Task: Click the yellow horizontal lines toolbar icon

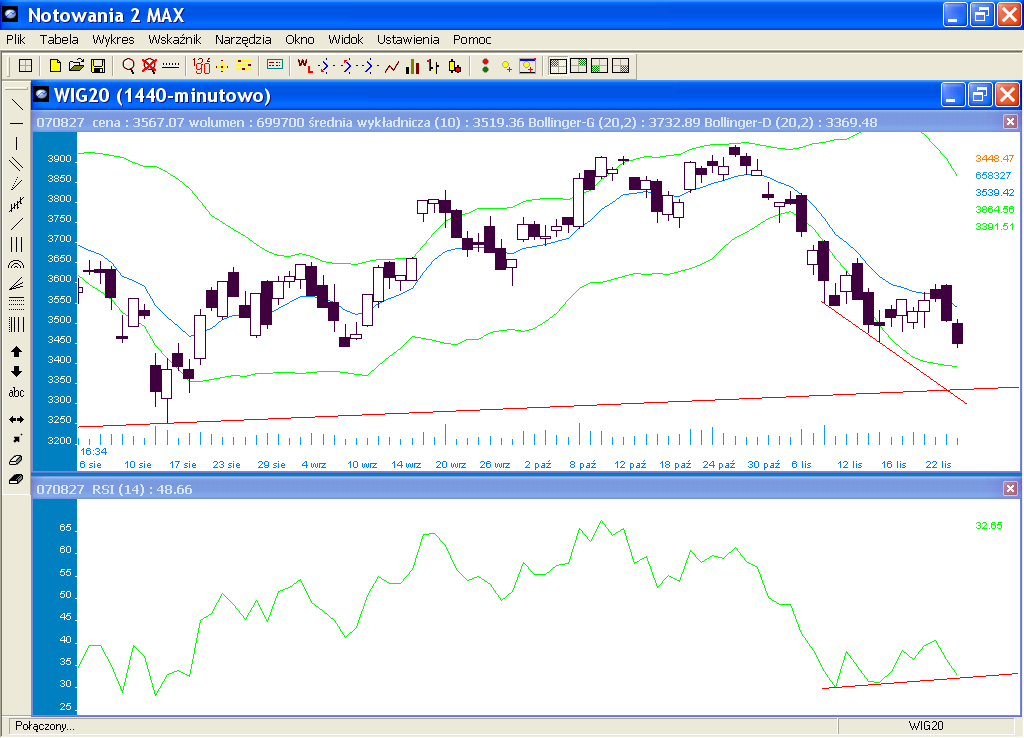Action: click(x=244, y=66)
